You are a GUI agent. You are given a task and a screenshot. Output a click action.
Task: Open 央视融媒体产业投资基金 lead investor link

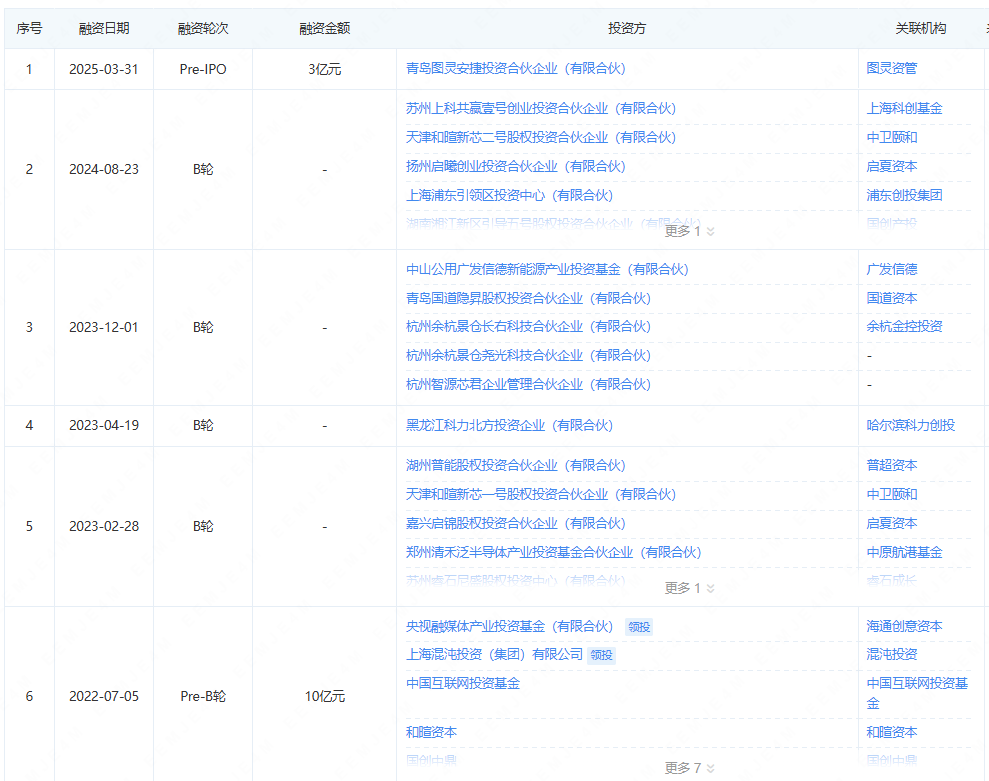point(509,626)
